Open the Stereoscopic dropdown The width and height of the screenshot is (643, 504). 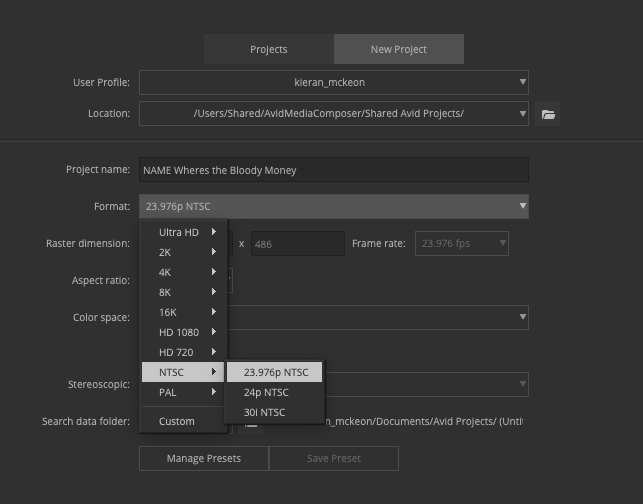coord(426,384)
